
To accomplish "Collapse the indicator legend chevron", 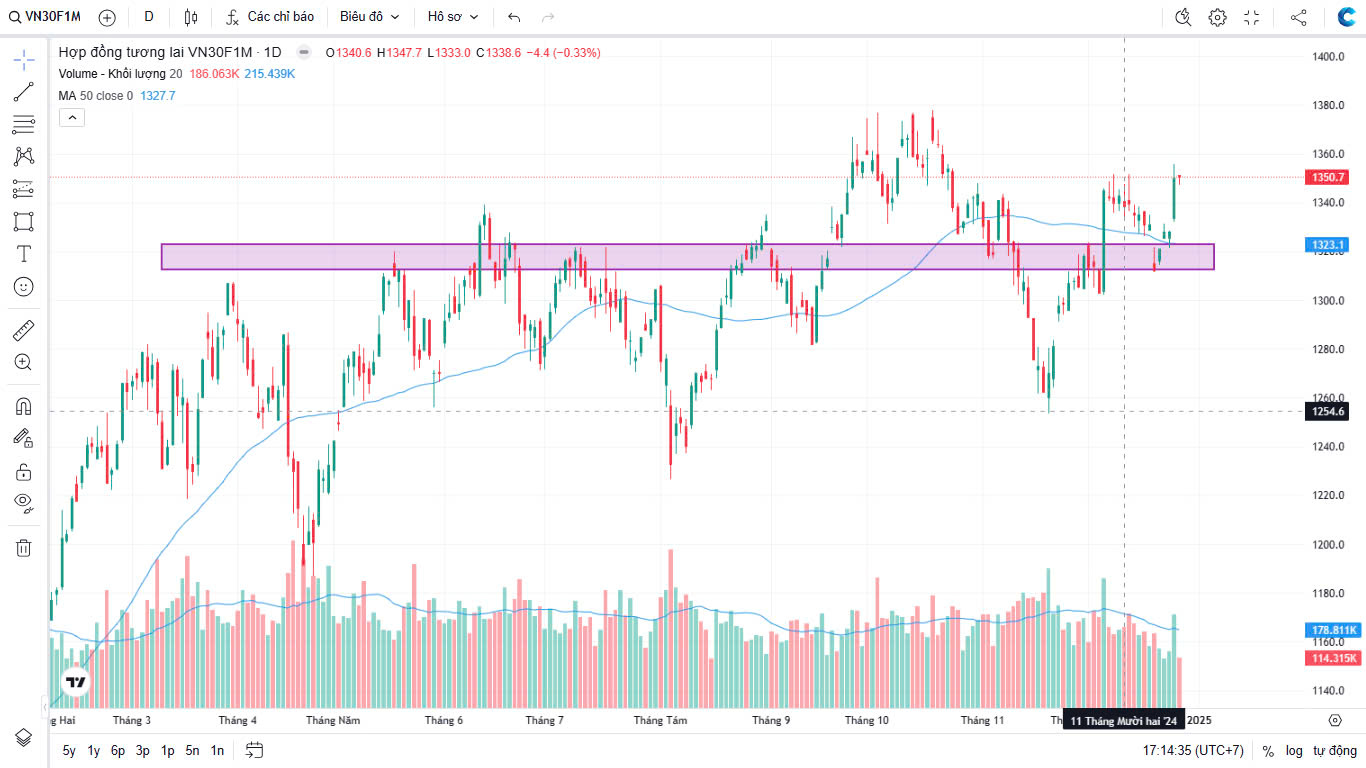I will 72,118.
